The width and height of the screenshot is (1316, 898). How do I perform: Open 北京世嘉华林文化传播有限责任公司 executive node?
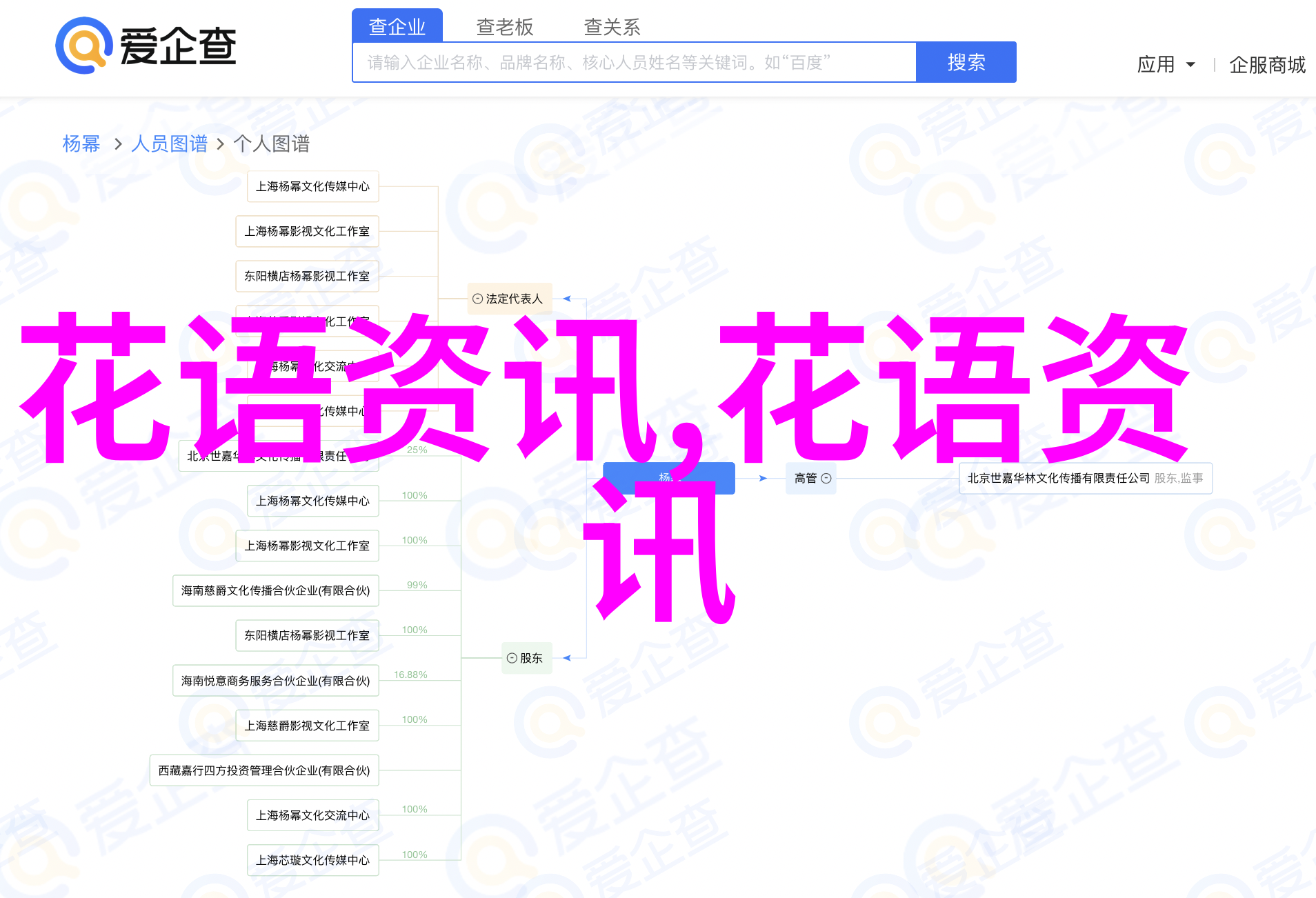pos(1086,478)
